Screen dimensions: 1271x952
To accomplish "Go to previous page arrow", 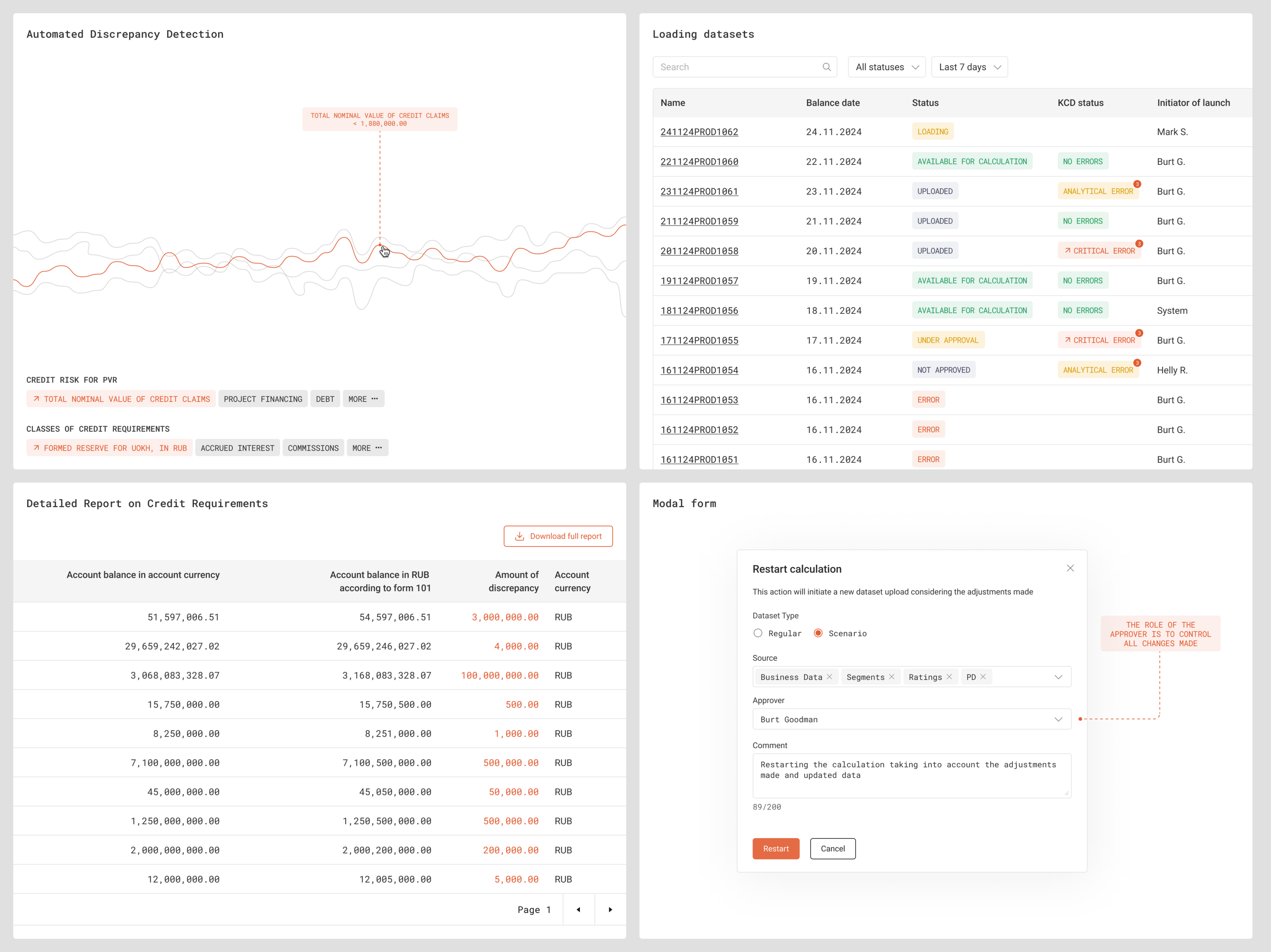I will [578, 910].
